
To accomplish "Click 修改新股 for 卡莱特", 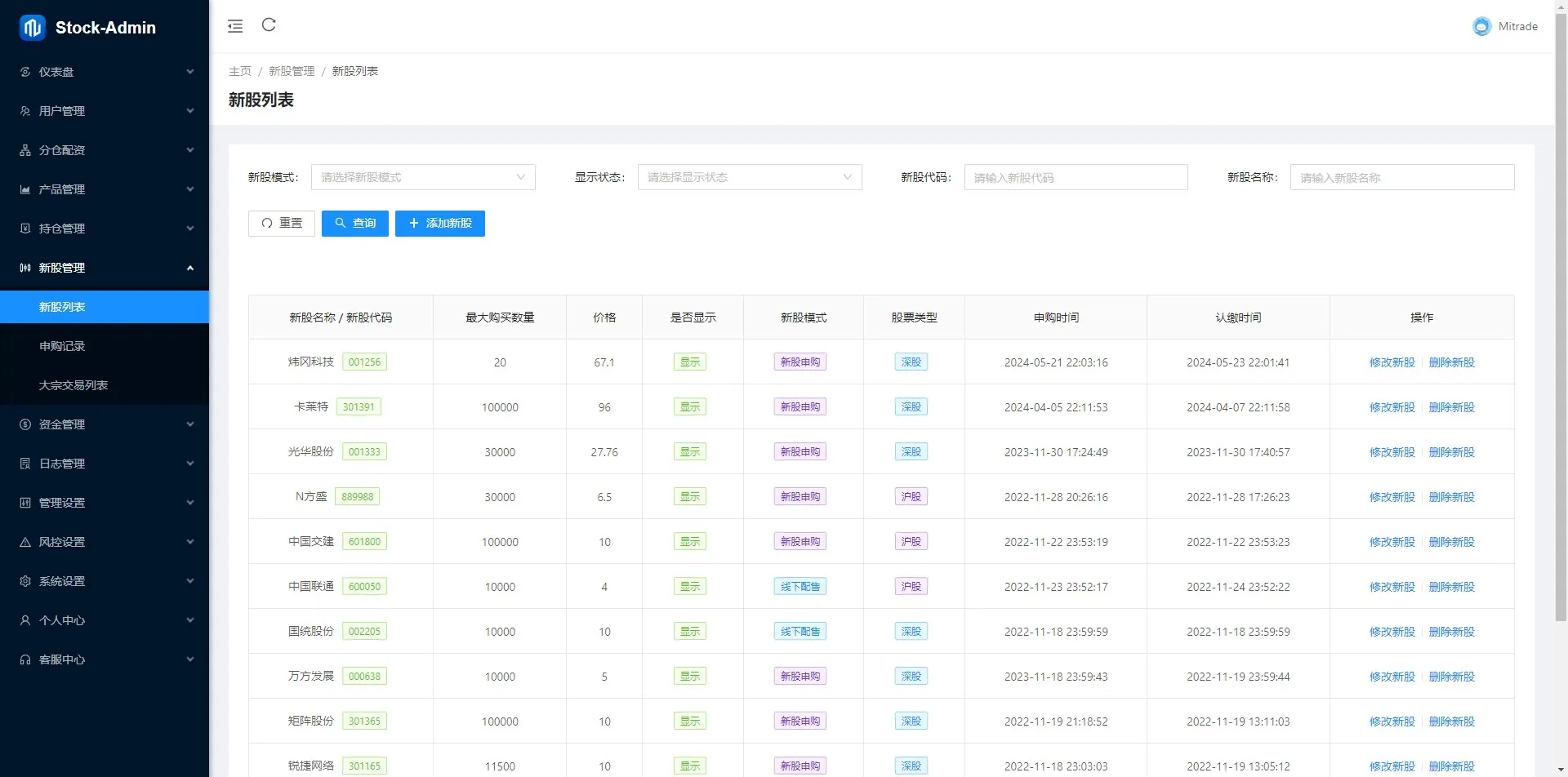I will click(x=1391, y=406).
